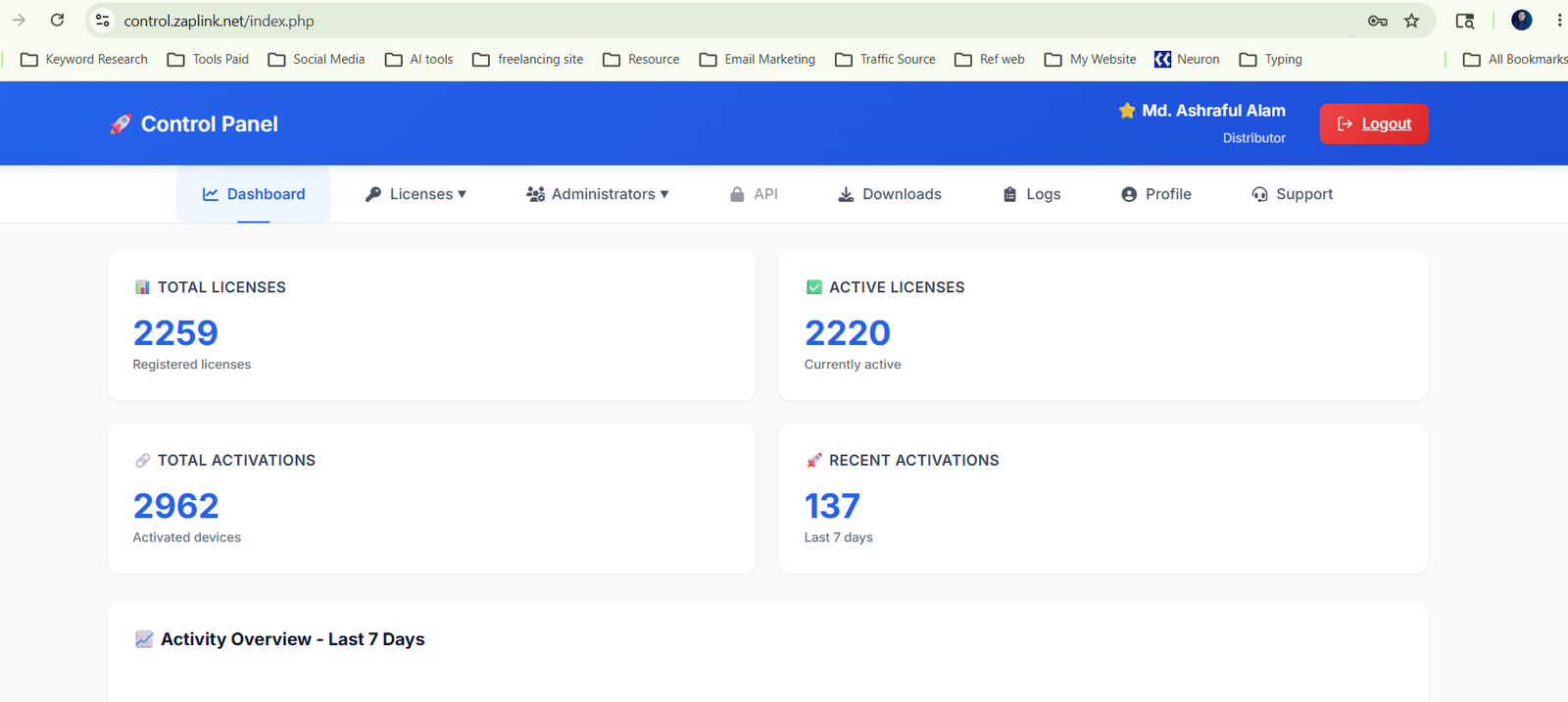Open the Neuron bookmark
The width and height of the screenshot is (1568, 702).
(1187, 60)
